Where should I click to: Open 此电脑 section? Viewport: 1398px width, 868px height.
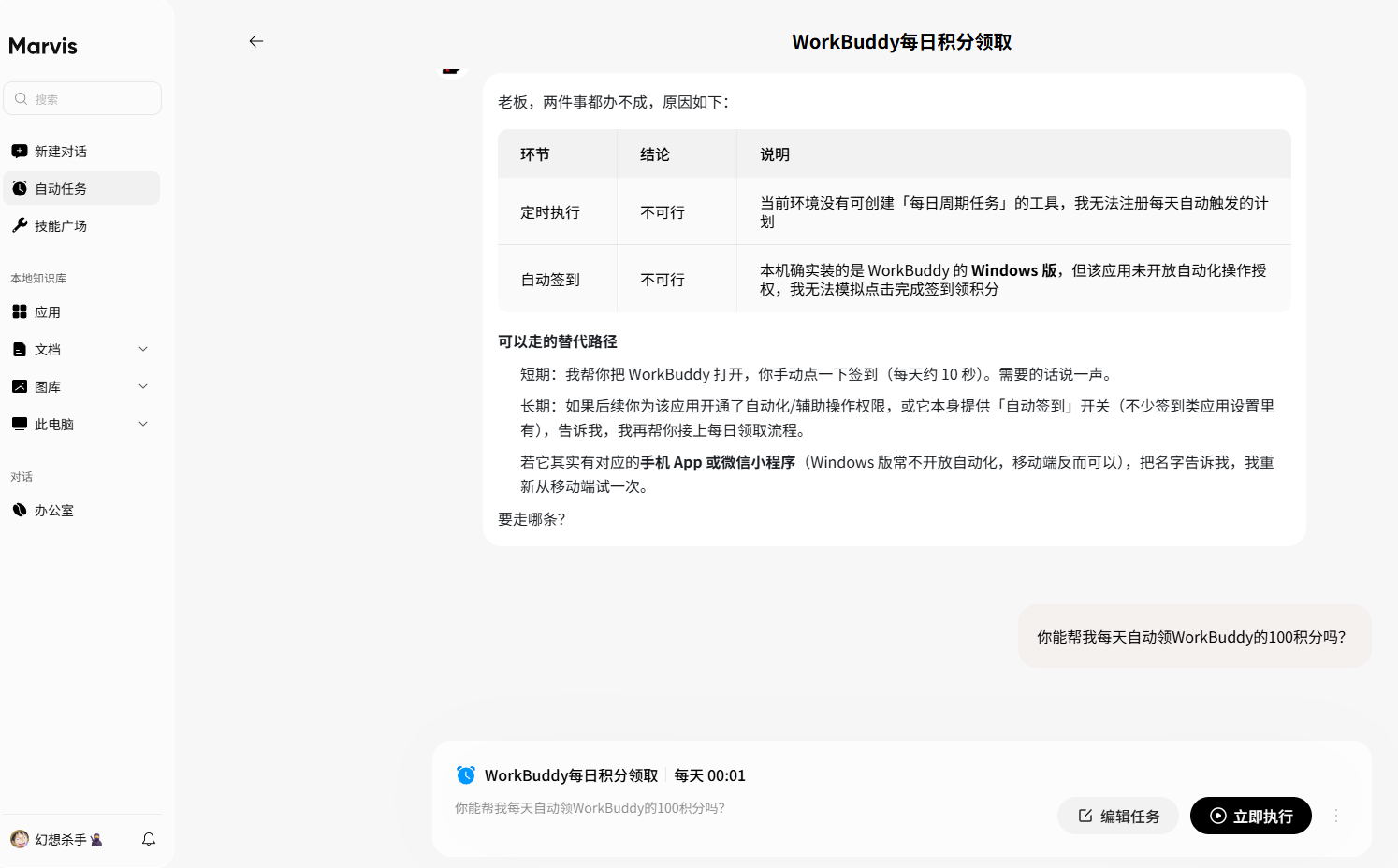coord(81,424)
